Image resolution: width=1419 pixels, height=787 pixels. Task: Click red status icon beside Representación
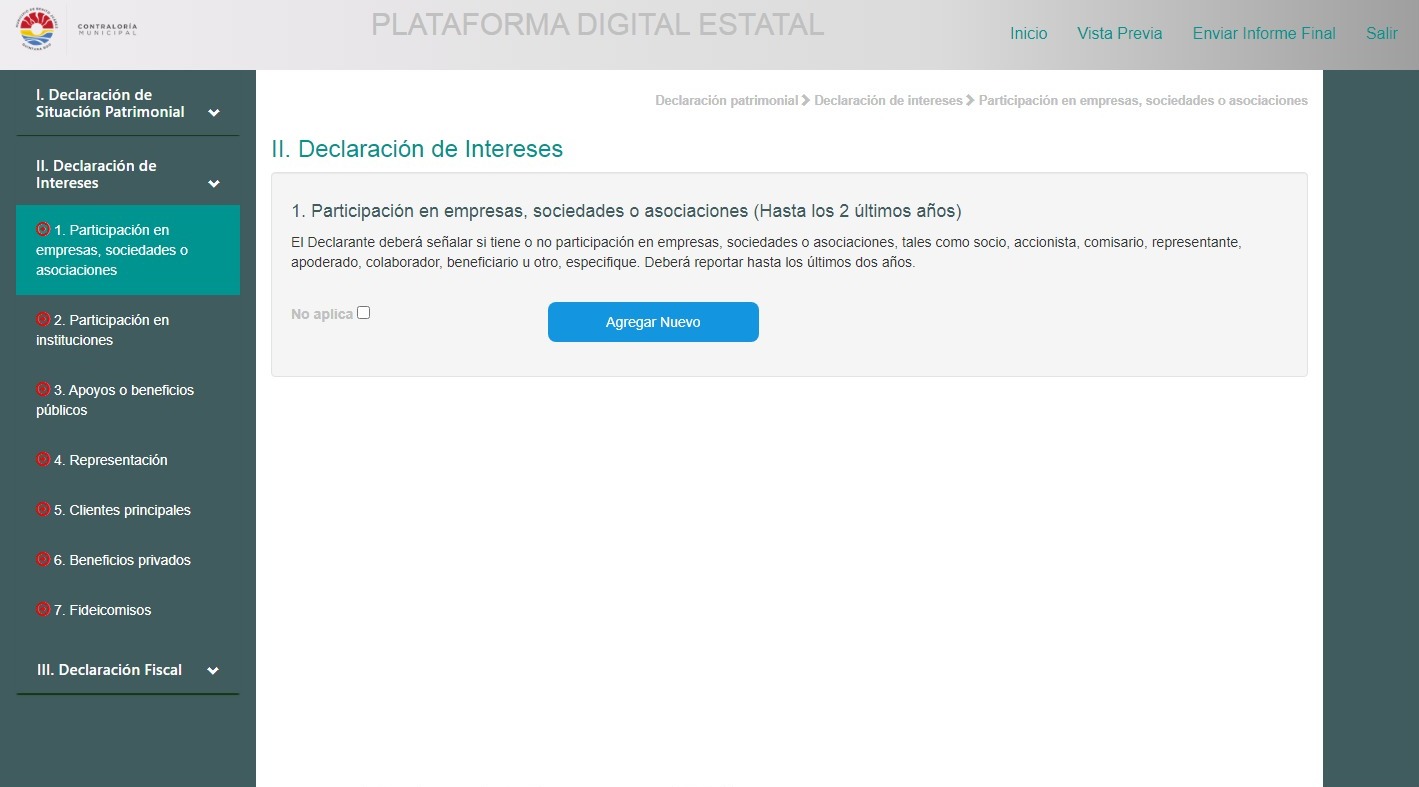click(43, 459)
